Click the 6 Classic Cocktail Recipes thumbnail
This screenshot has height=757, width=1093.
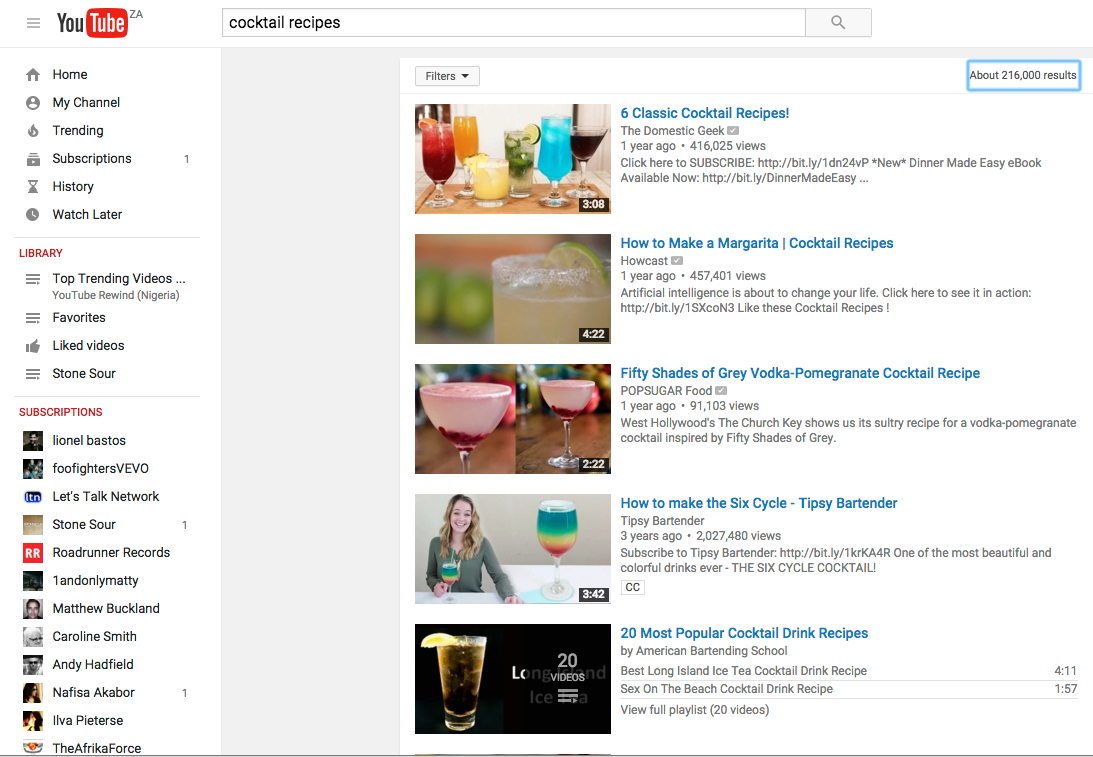point(513,159)
